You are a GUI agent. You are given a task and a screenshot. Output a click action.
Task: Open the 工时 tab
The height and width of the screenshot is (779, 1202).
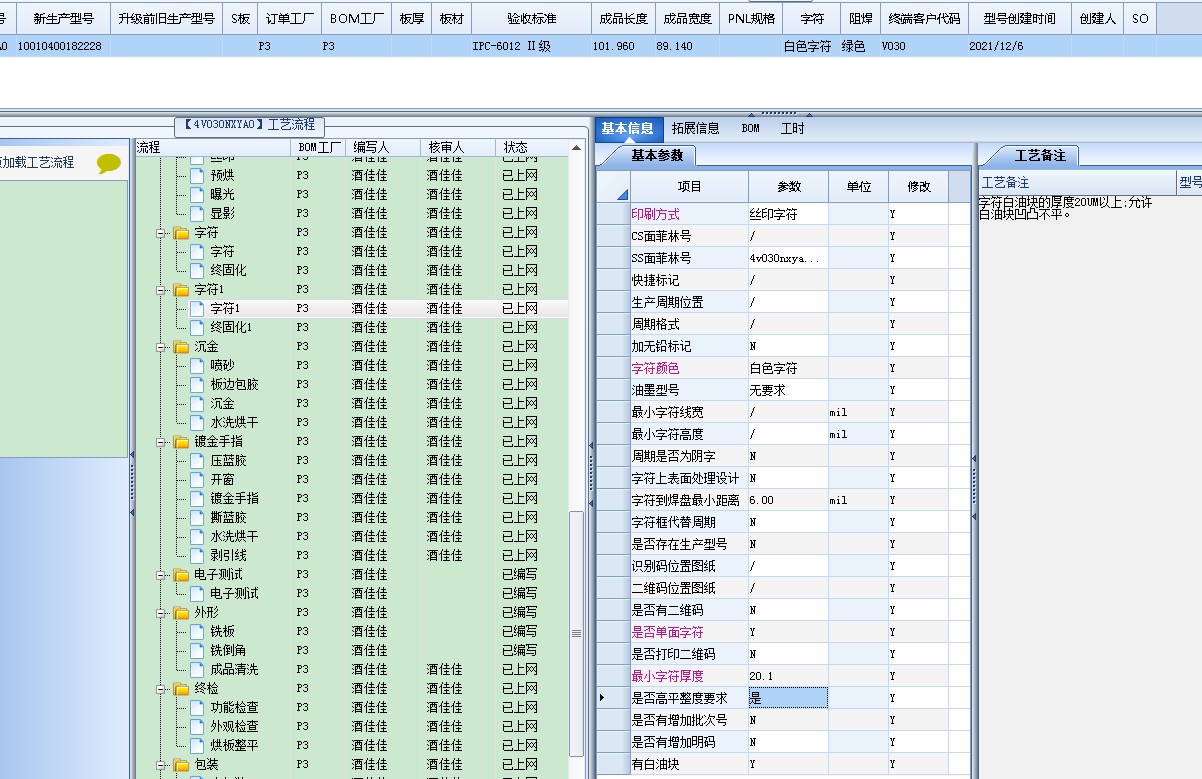click(792, 128)
